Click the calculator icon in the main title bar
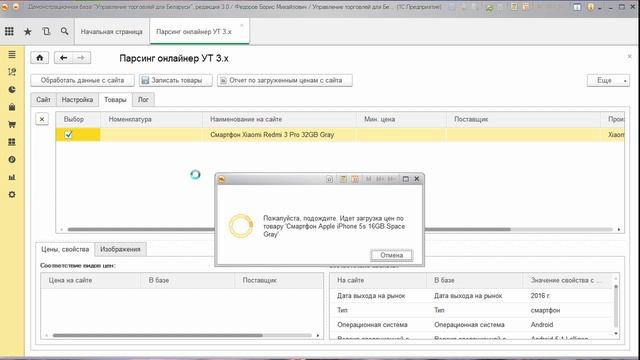 pos(514,7)
